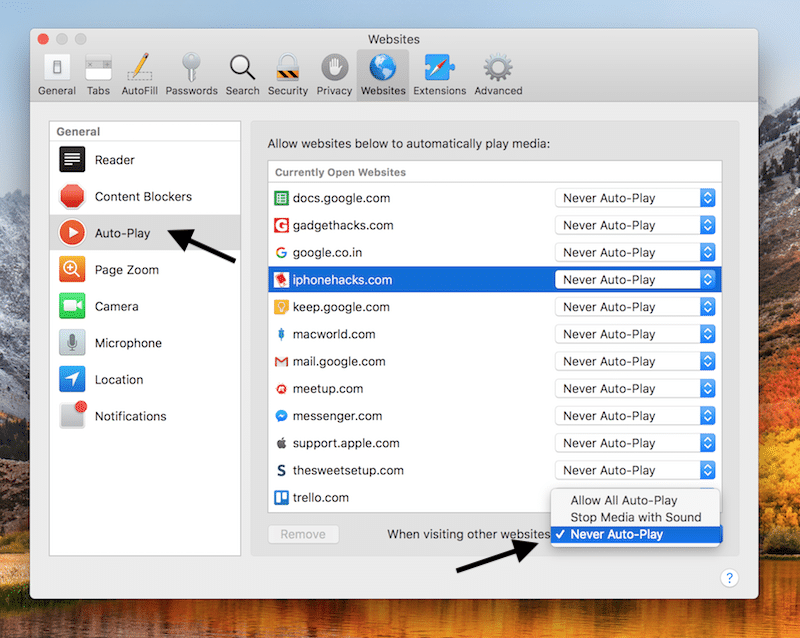The width and height of the screenshot is (800, 638).
Task: Open the Security padlock pane
Action: coord(288,74)
